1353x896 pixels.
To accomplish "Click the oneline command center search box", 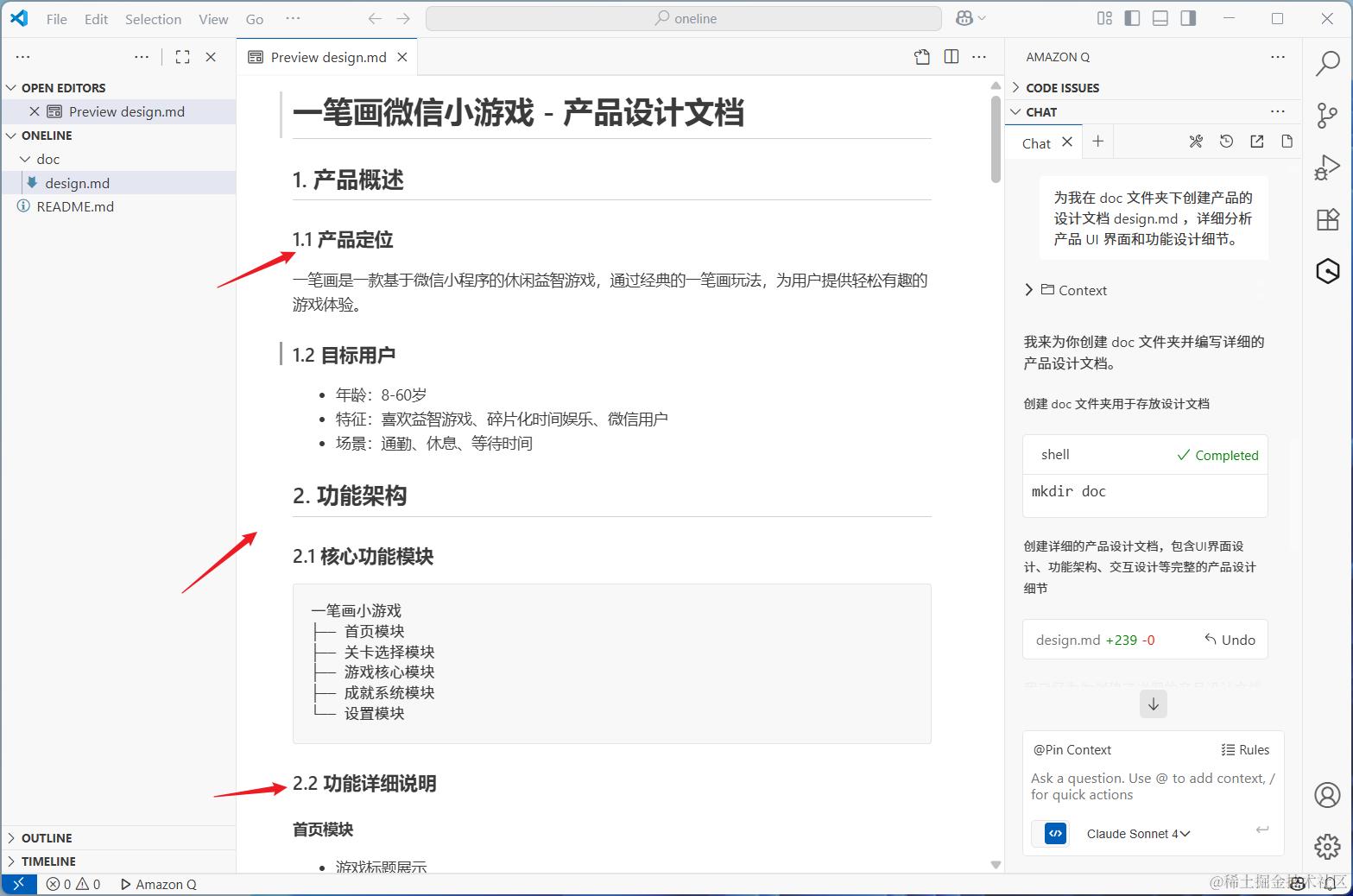I will click(684, 18).
